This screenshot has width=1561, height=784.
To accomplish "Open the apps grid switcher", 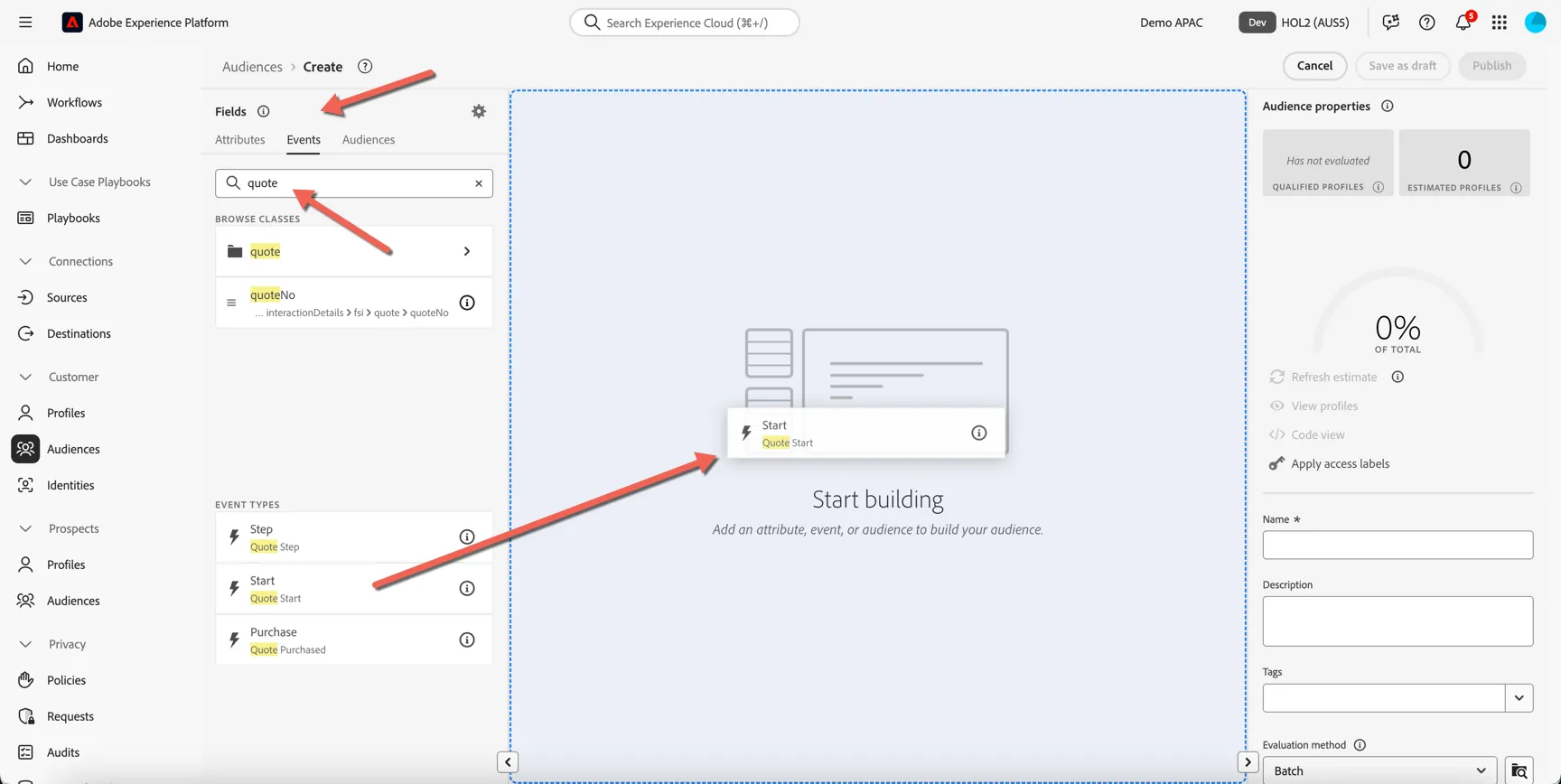I will coord(1500,23).
